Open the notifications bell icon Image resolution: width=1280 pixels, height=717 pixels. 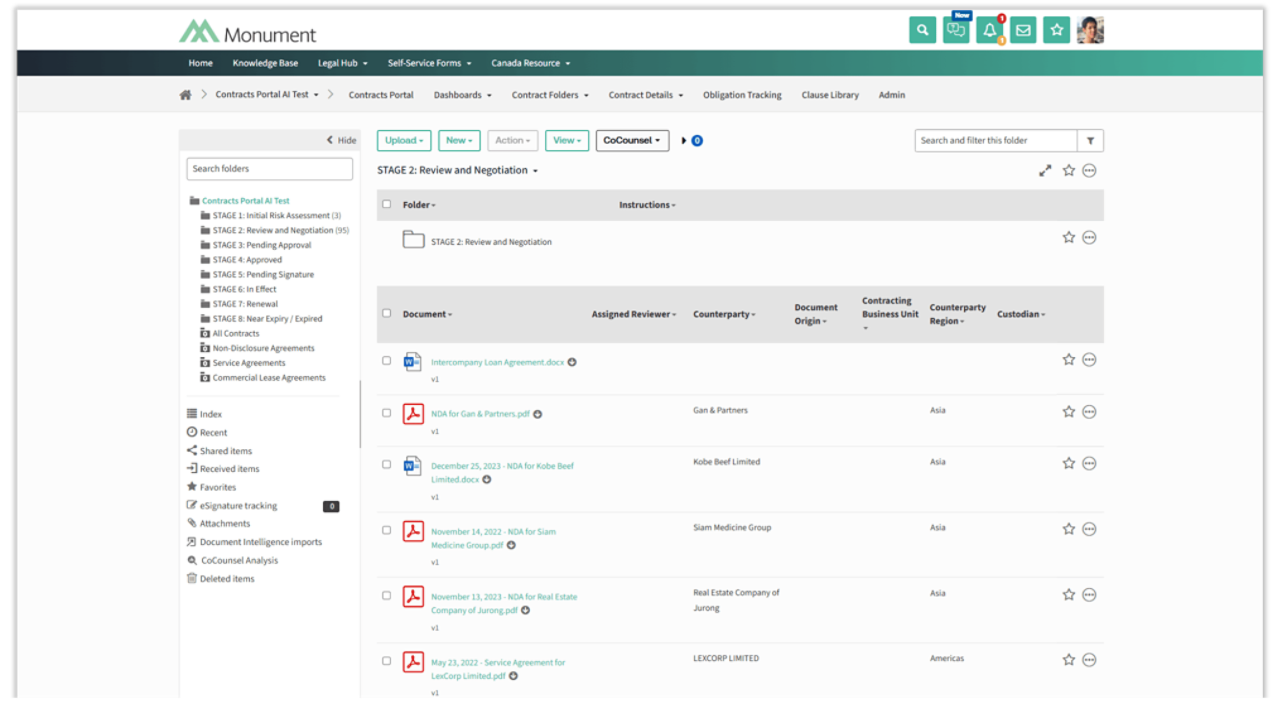[989, 31]
